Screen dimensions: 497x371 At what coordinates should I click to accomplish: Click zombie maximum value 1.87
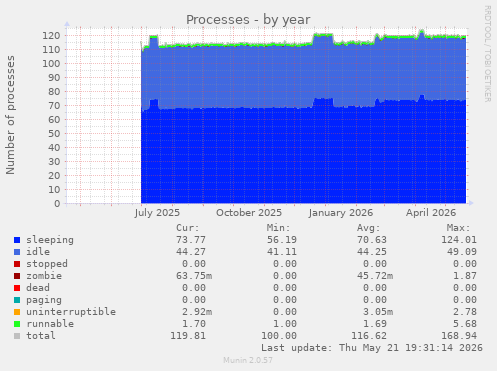point(465,276)
